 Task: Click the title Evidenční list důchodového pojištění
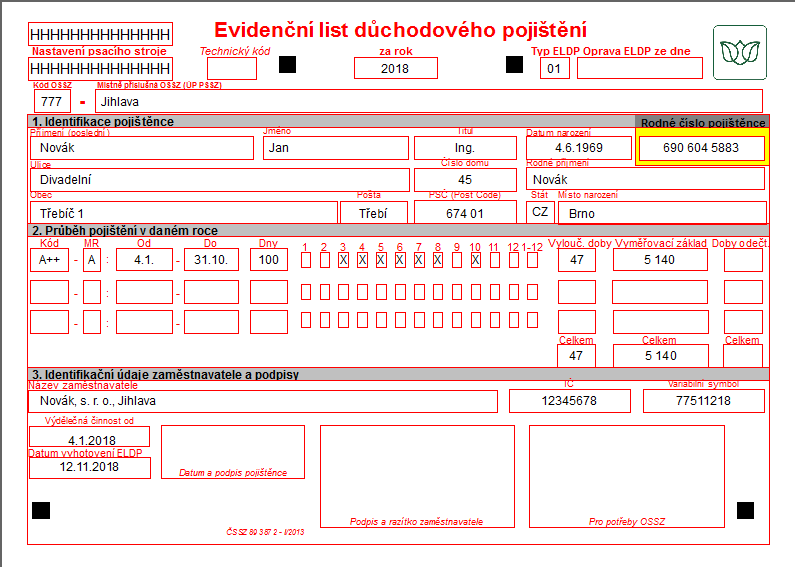pyautogui.click(x=401, y=30)
